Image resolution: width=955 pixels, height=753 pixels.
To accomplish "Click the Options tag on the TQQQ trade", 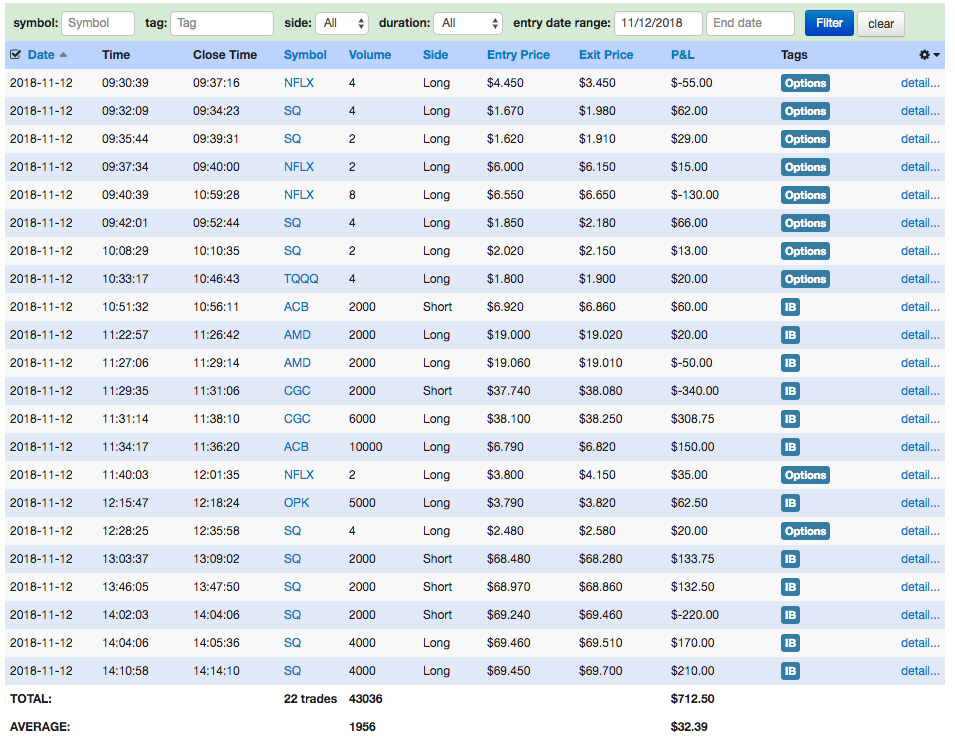I will pyautogui.click(x=805, y=279).
